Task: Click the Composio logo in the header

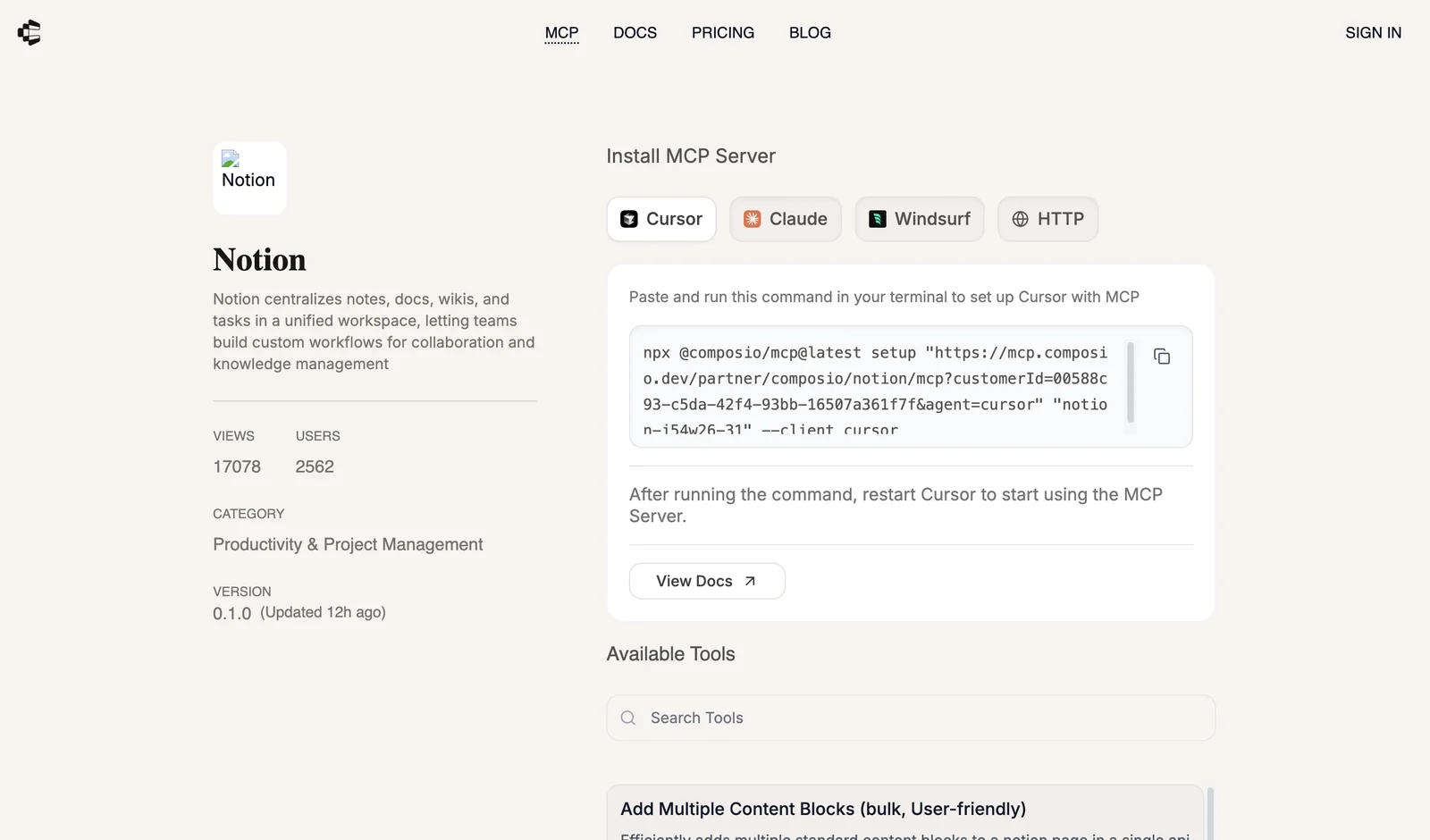Action: click(x=29, y=33)
